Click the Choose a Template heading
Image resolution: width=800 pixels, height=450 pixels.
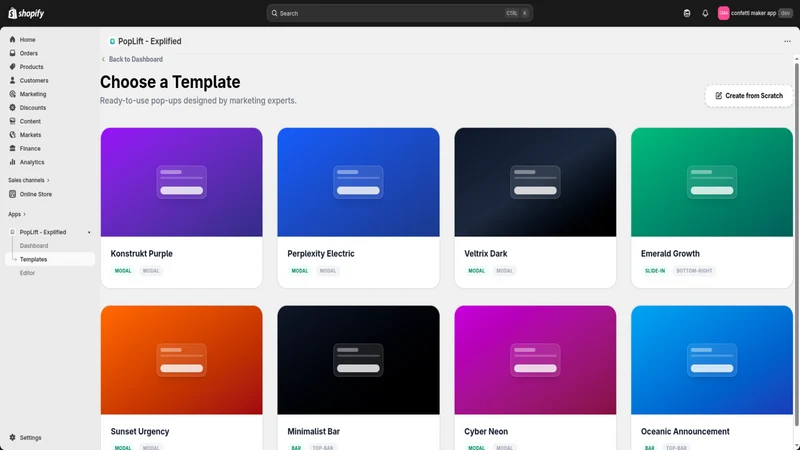point(170,82)
